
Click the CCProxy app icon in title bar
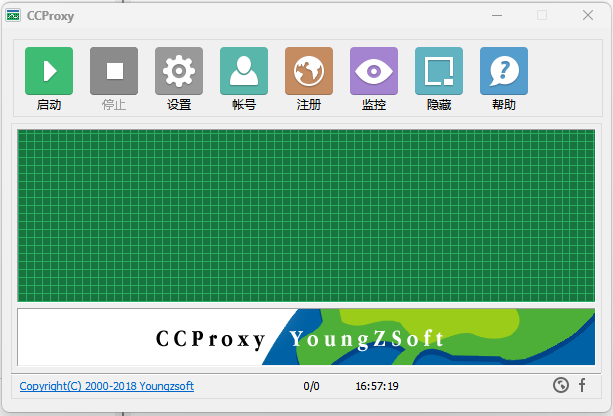pyautogui.click(x=13, y=15)
